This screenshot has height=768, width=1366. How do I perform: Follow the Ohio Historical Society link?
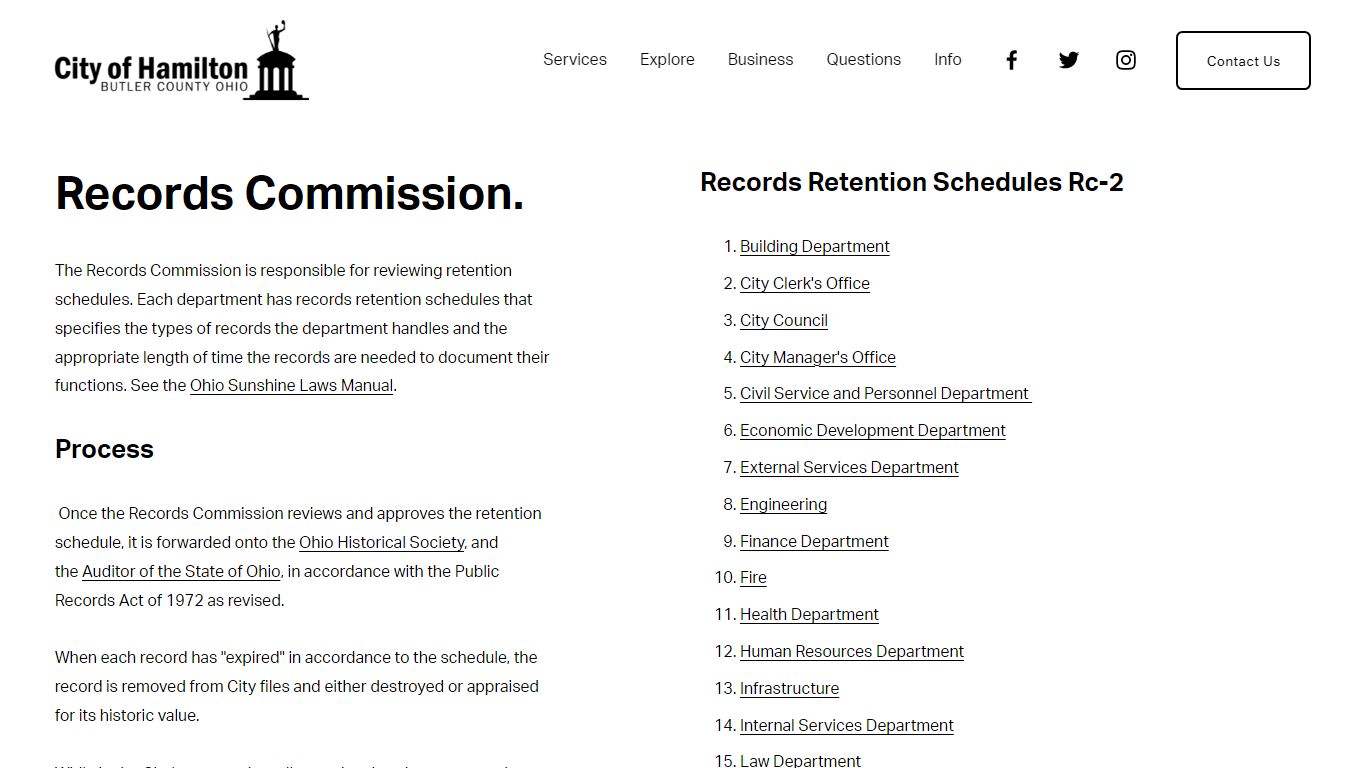382,543
